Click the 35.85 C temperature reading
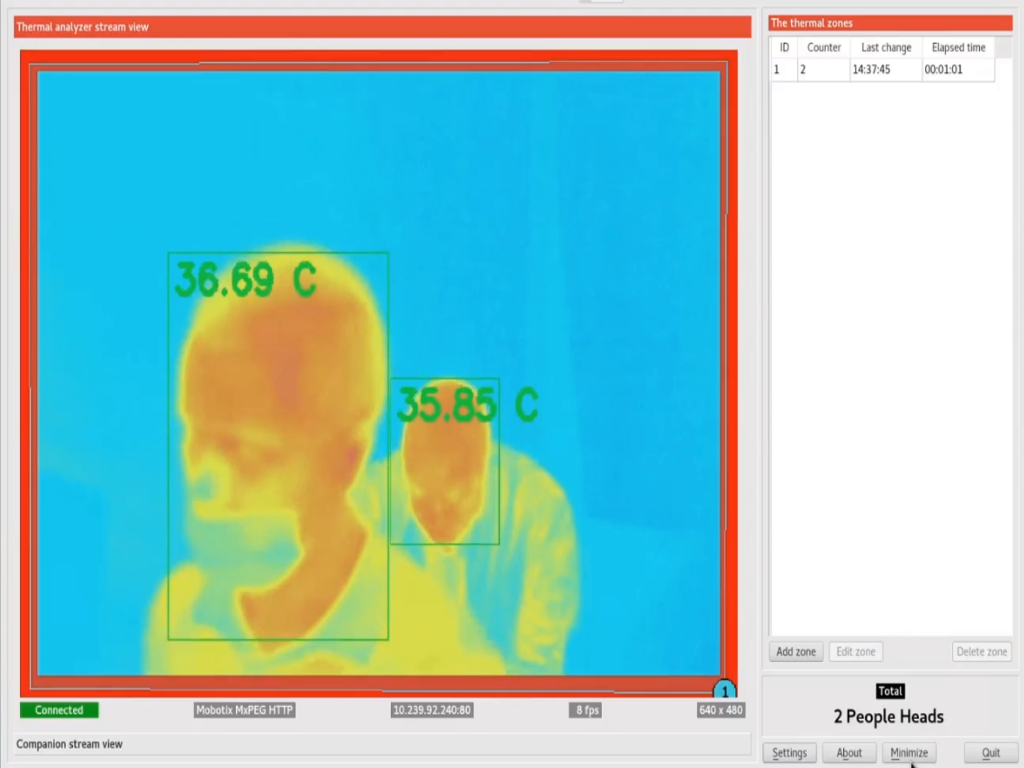Screen dimensions: 1024x768 coord(468,404)
